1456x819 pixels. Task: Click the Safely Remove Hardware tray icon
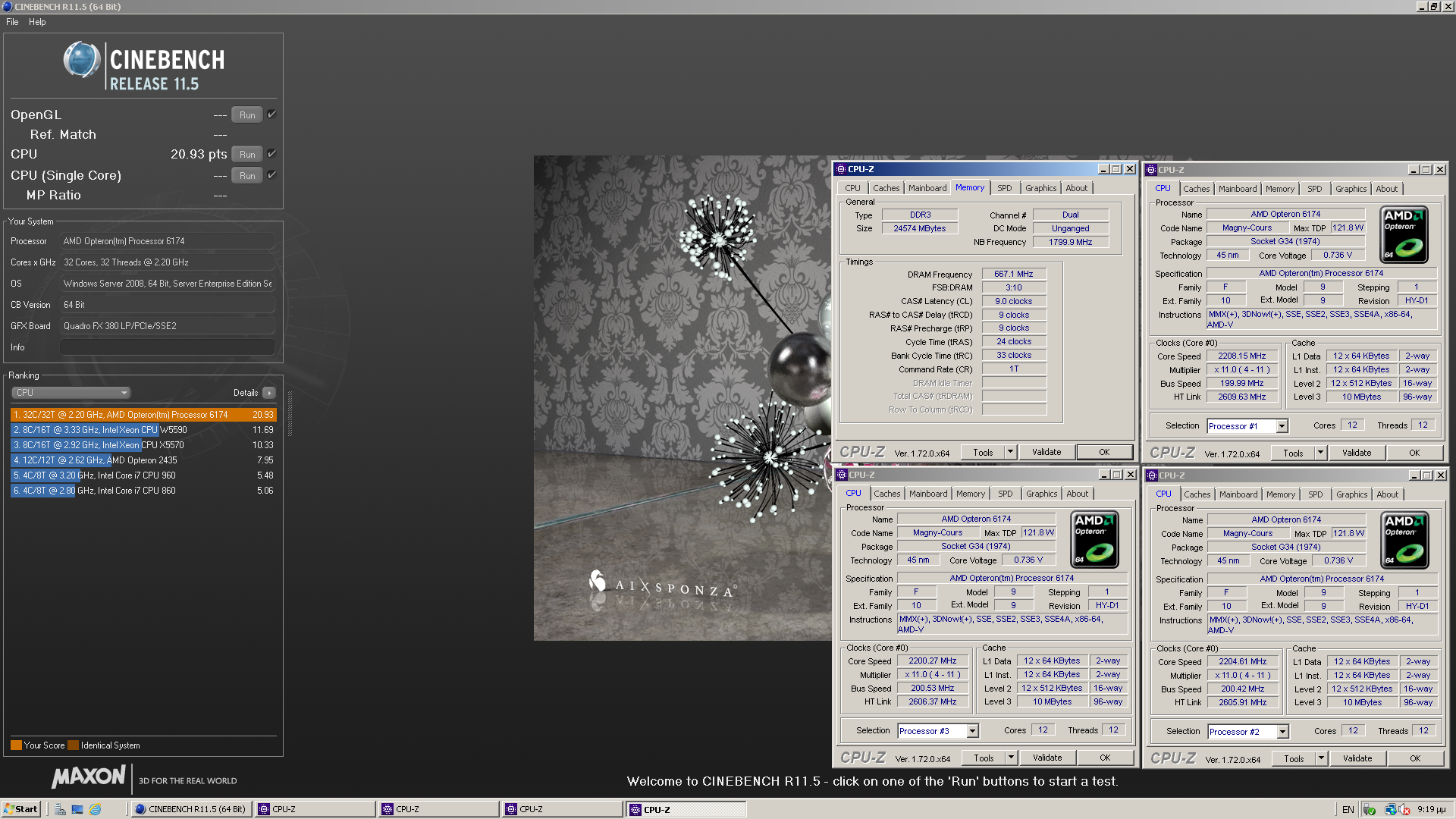click(1370, 809)
